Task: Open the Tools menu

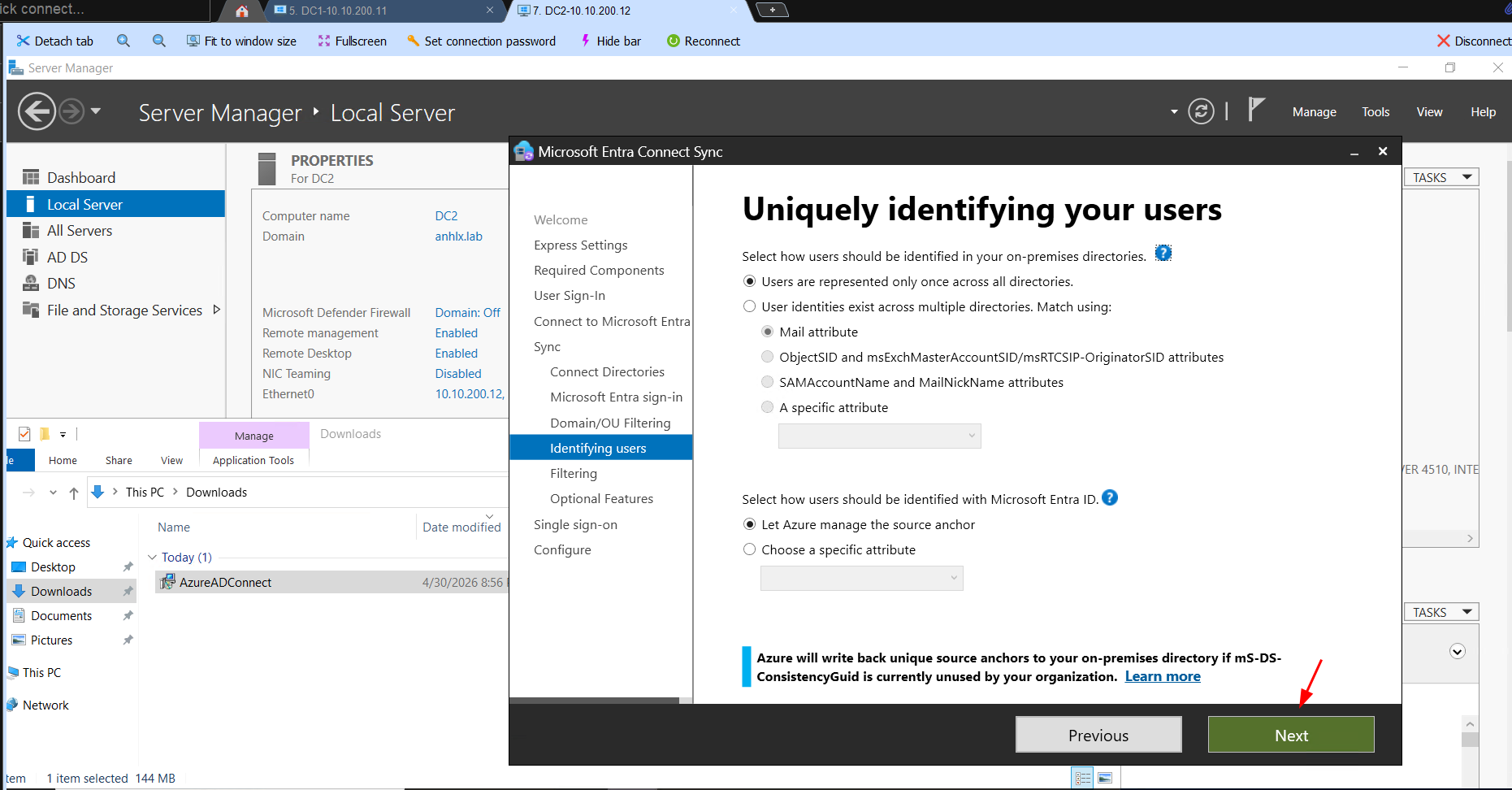Action: [1376, 112]
